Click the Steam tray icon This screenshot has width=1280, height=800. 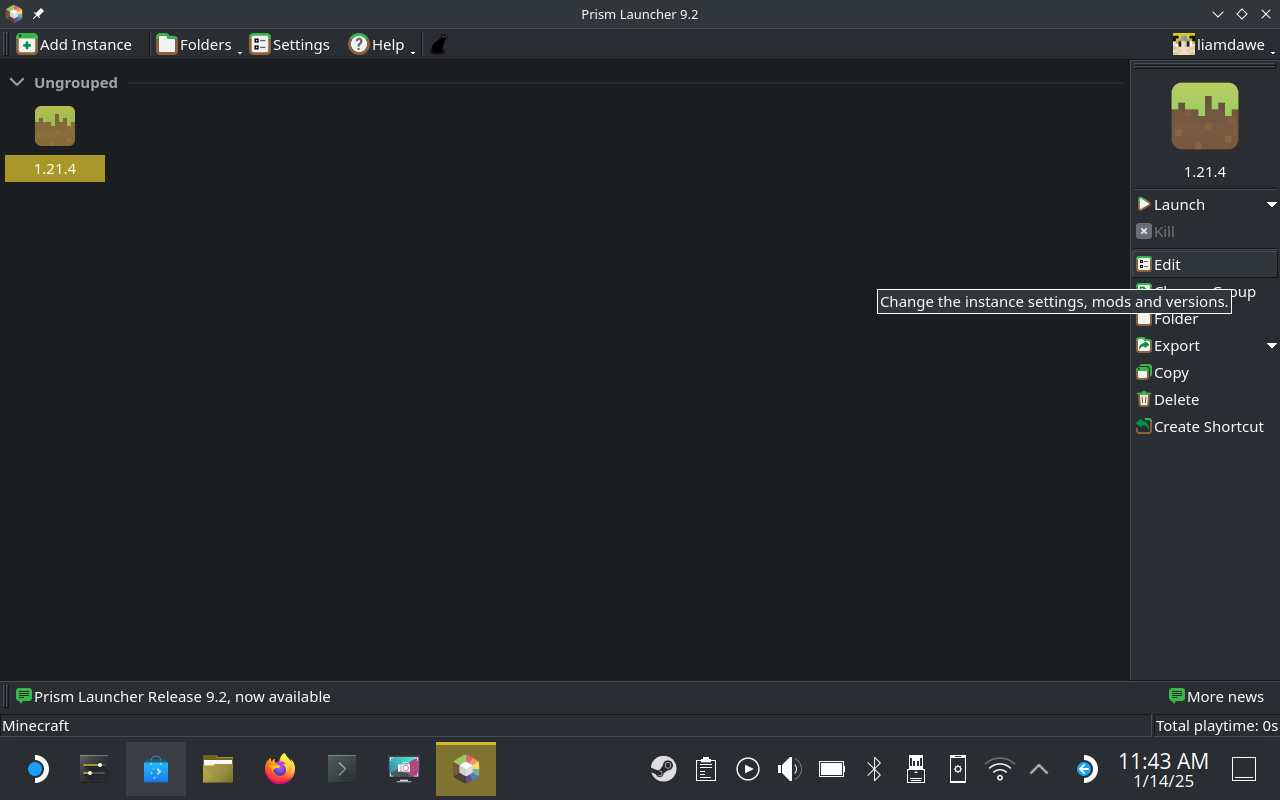[663, 769]
